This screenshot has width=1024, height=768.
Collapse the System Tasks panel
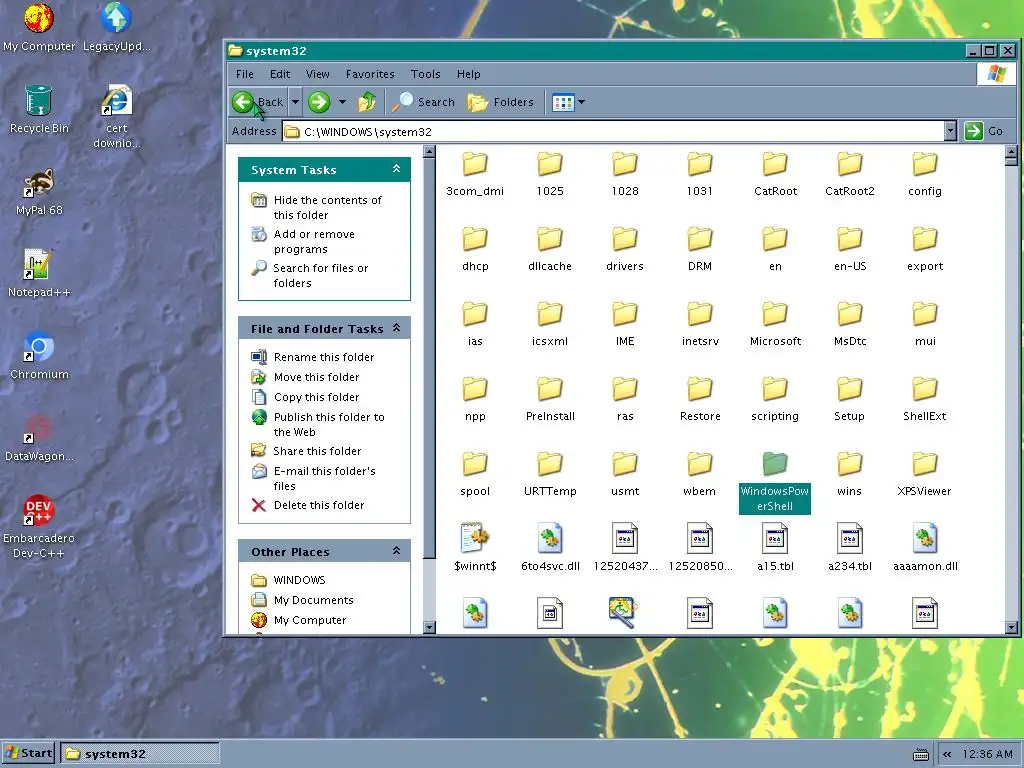[396, 169]
